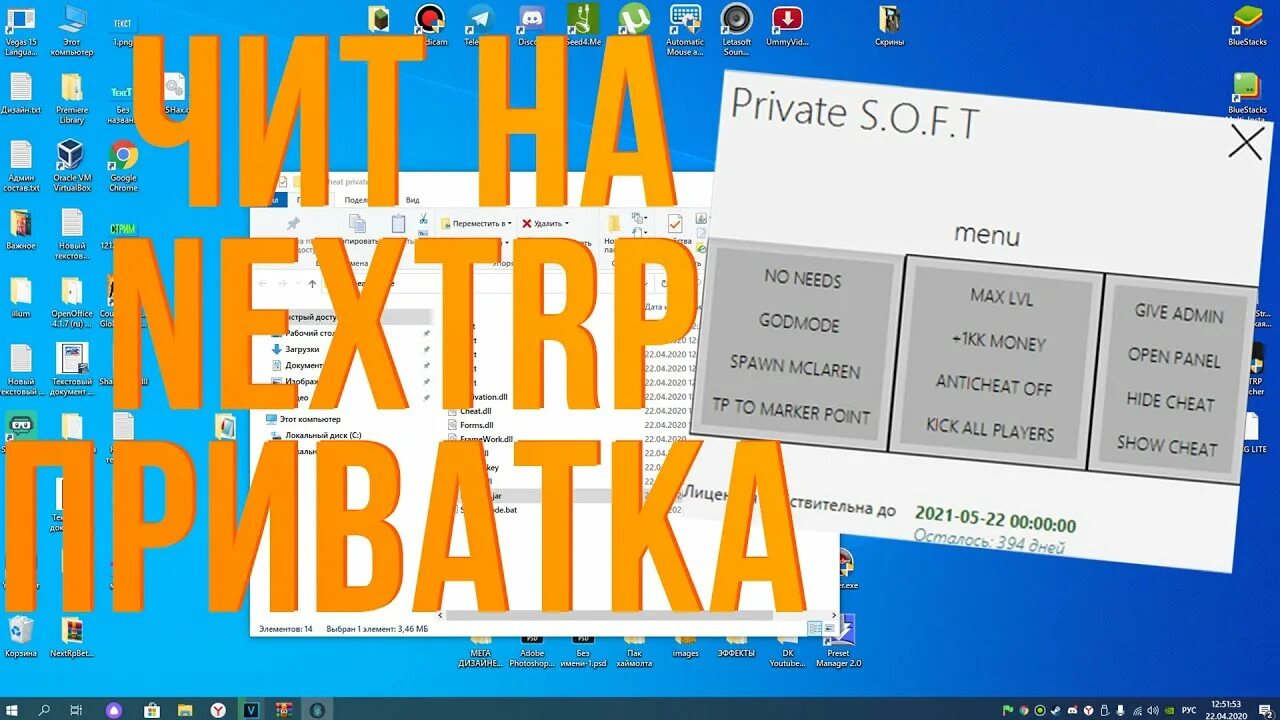Open Automatic Mouse desktop shortcut

click(x=685, y=30)
